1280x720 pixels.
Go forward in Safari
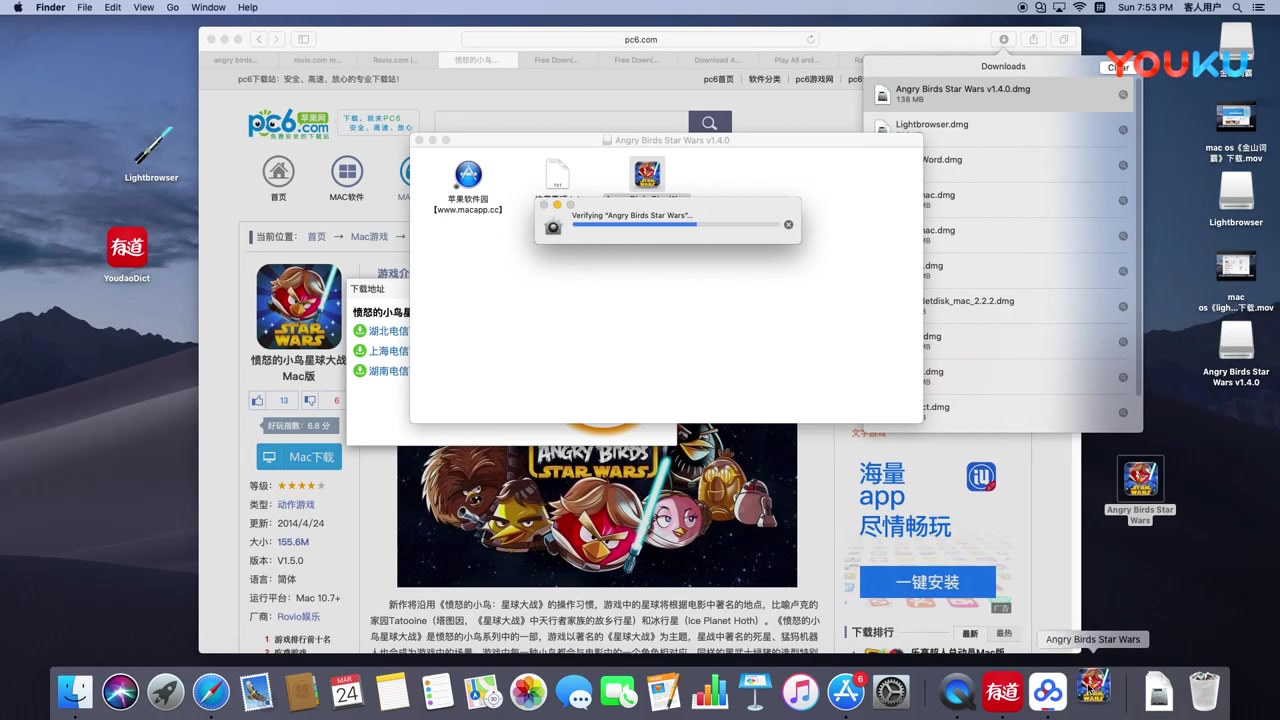(276, 39)
